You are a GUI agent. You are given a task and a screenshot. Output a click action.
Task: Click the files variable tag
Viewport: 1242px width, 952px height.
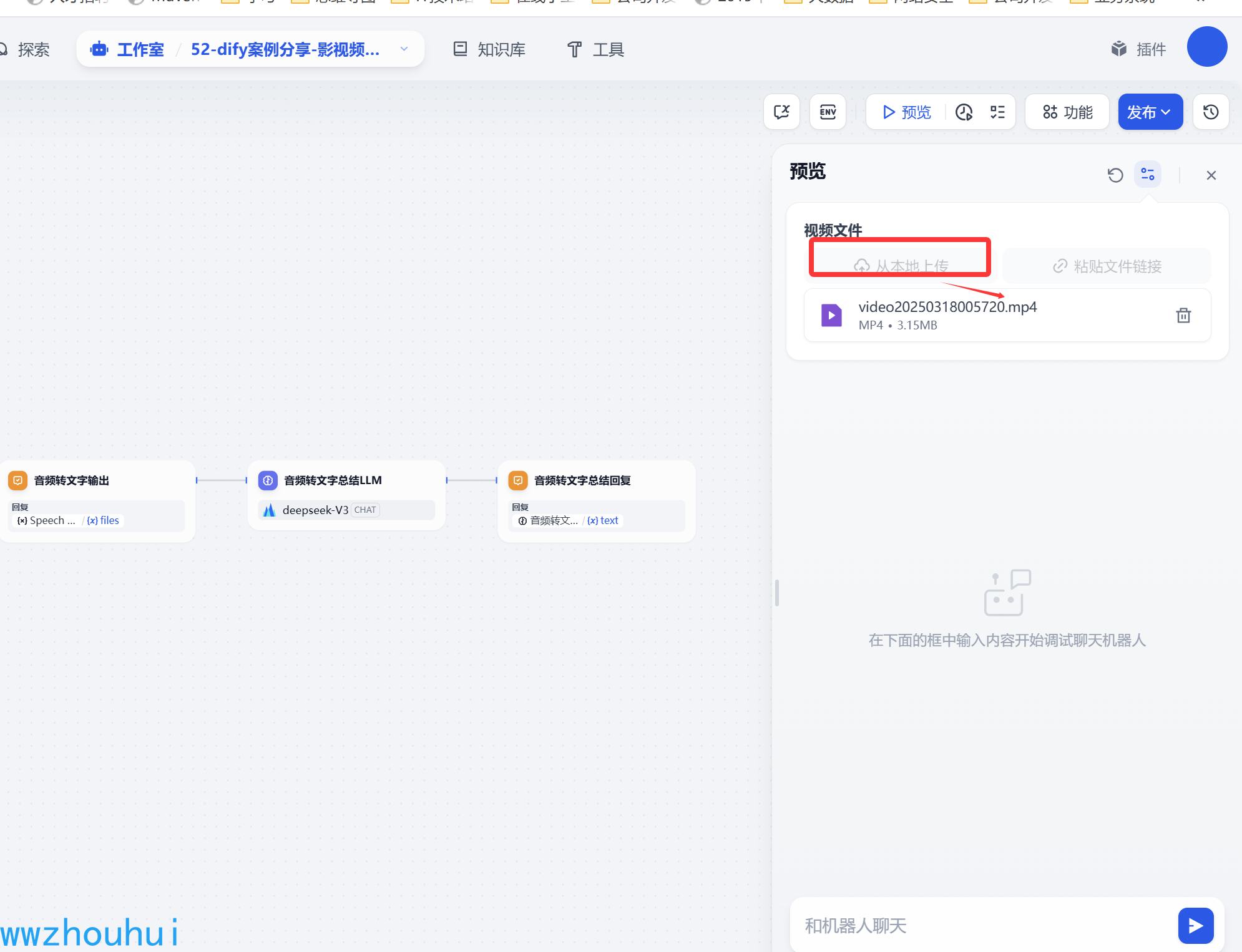point(104,520)
